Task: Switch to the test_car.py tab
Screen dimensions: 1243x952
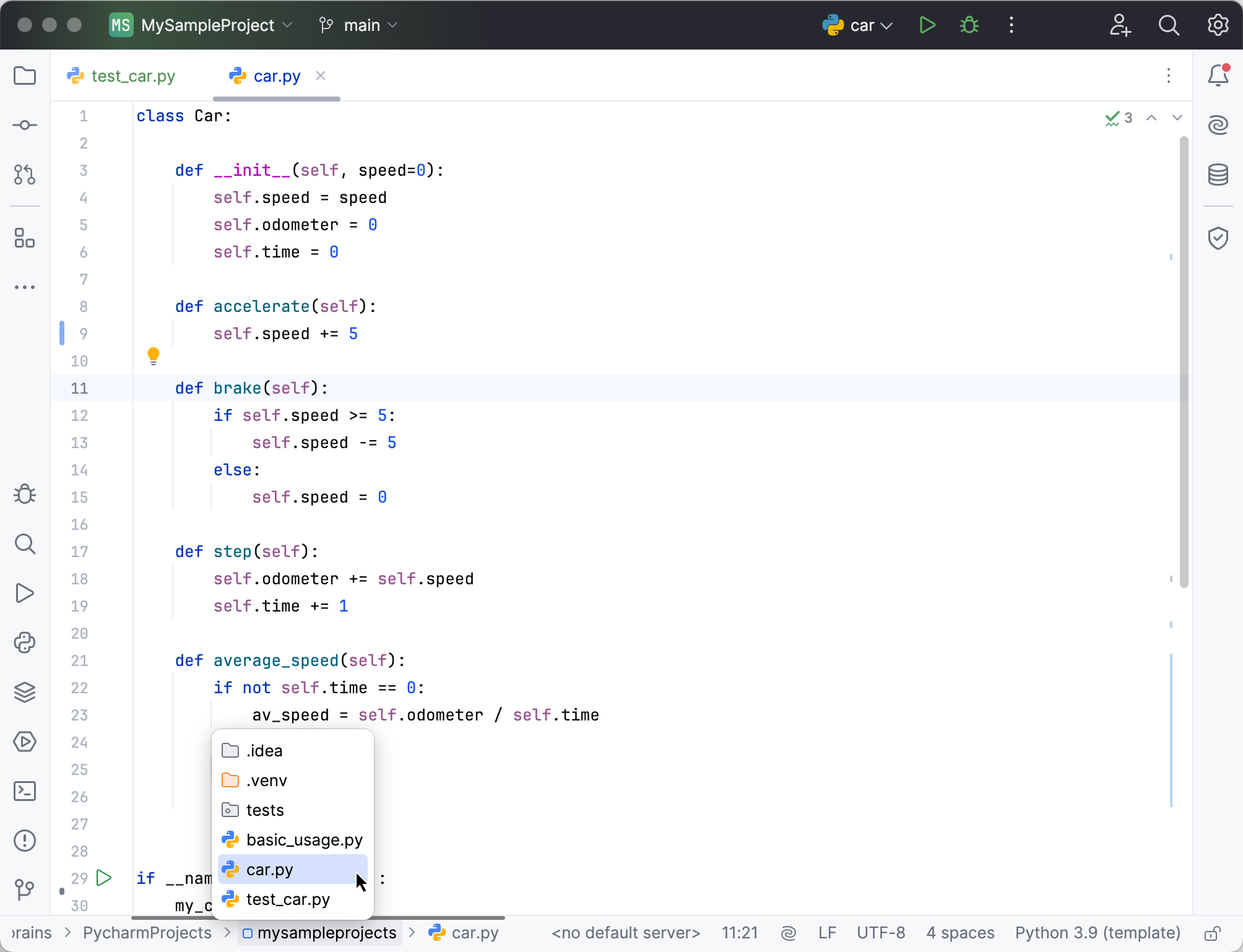Action: 132,76
